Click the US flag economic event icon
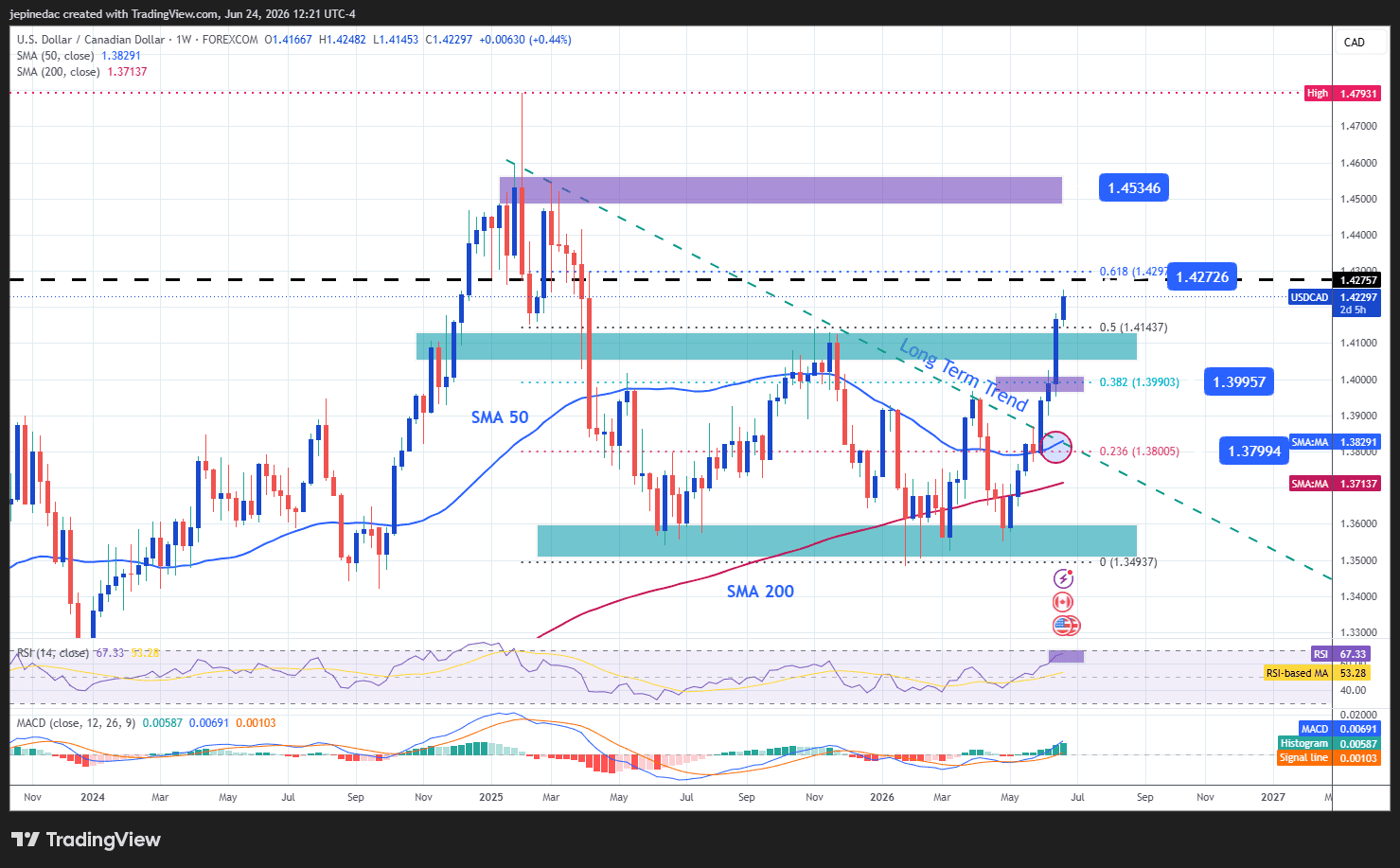 pos(1065,625)
